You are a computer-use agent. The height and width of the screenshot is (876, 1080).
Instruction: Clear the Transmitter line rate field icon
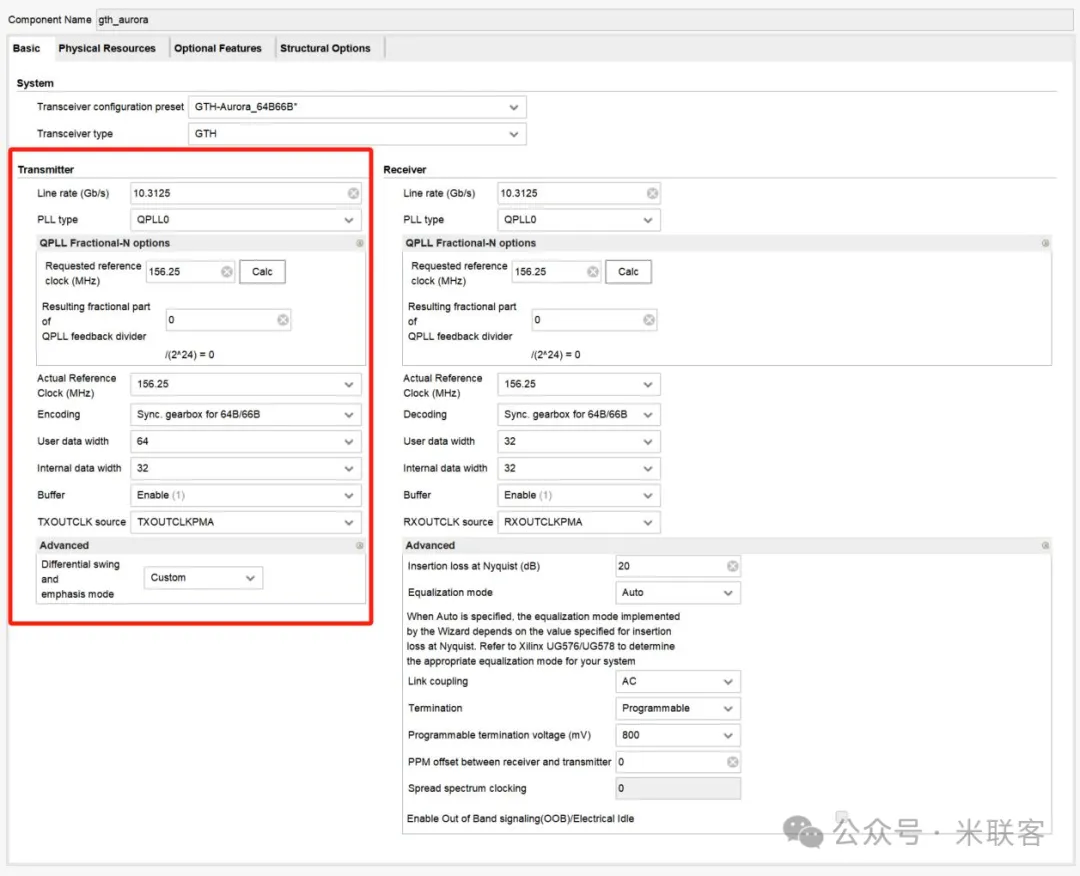(353, 194)
